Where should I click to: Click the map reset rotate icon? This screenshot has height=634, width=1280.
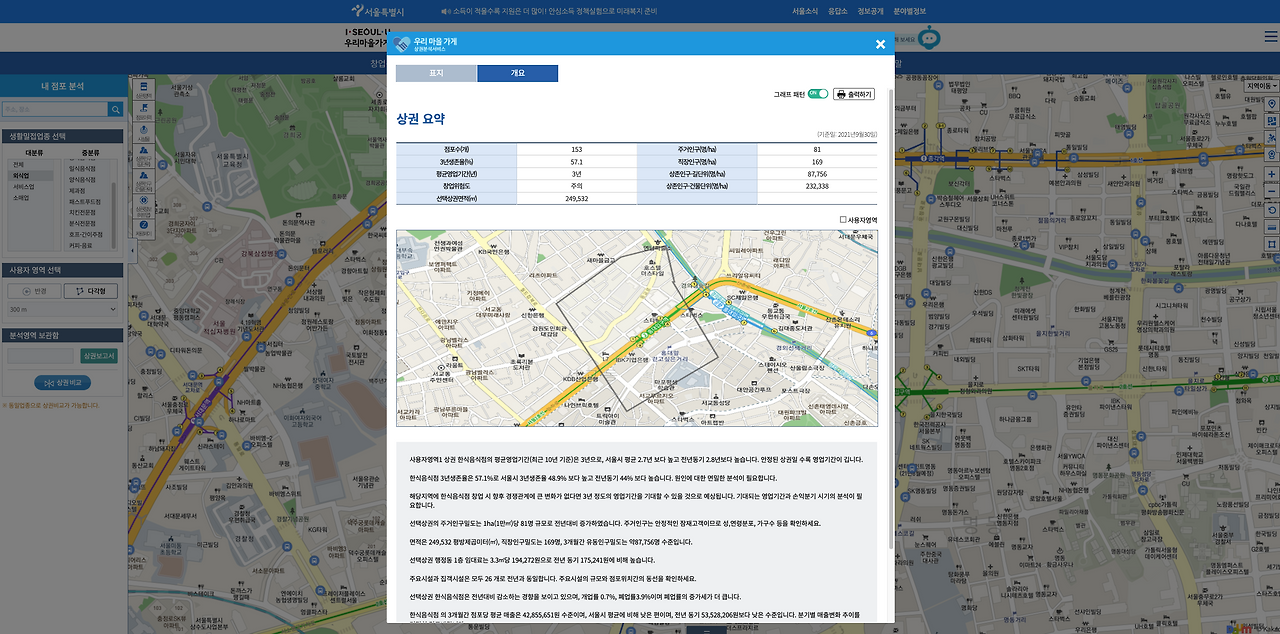tap(1272, 210)
